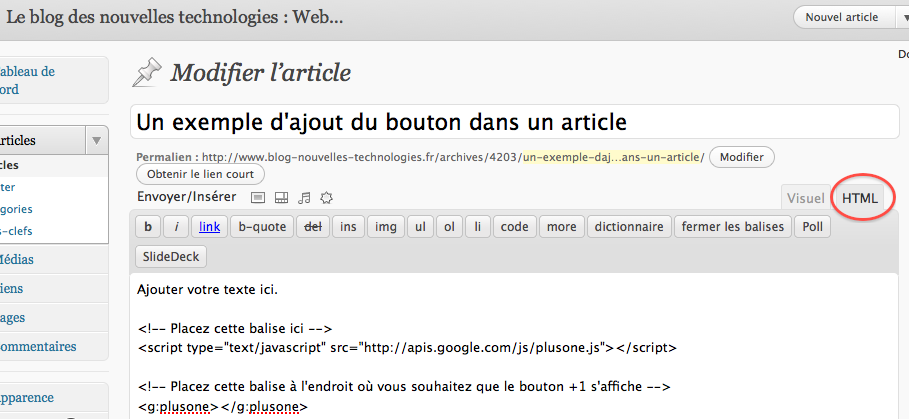Click the add audio music note icon
This screenshot has width=909, height=419.
pyautogui.click(x=304, y=197)
